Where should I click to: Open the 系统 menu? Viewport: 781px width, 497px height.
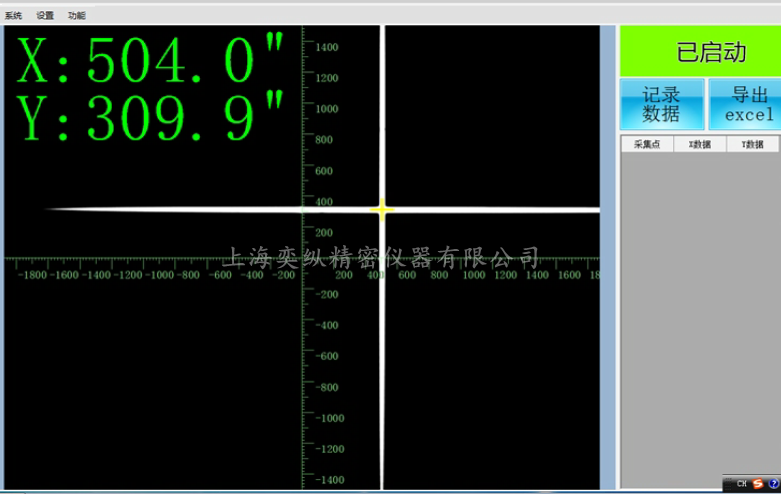point(14,16)
